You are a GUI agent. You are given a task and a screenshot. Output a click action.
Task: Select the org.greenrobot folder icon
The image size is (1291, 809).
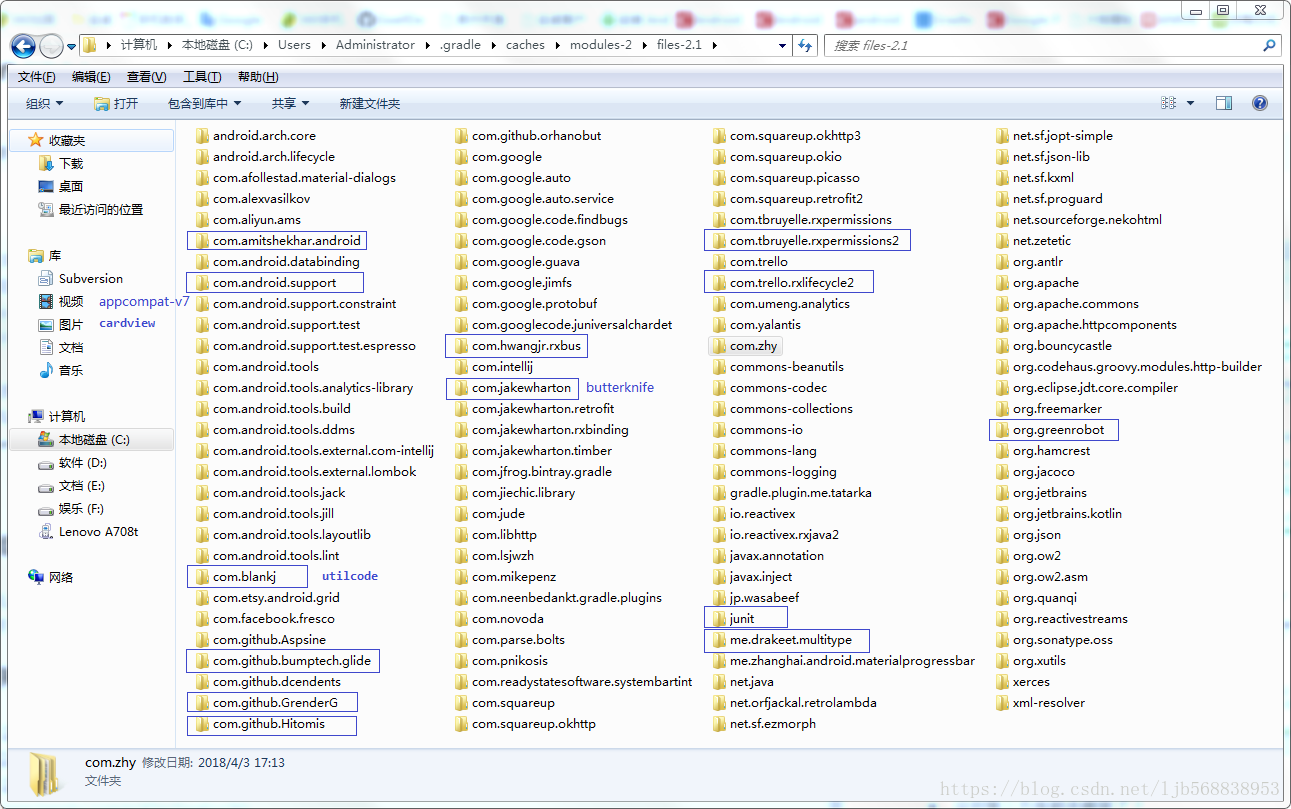pos(1002,430)
